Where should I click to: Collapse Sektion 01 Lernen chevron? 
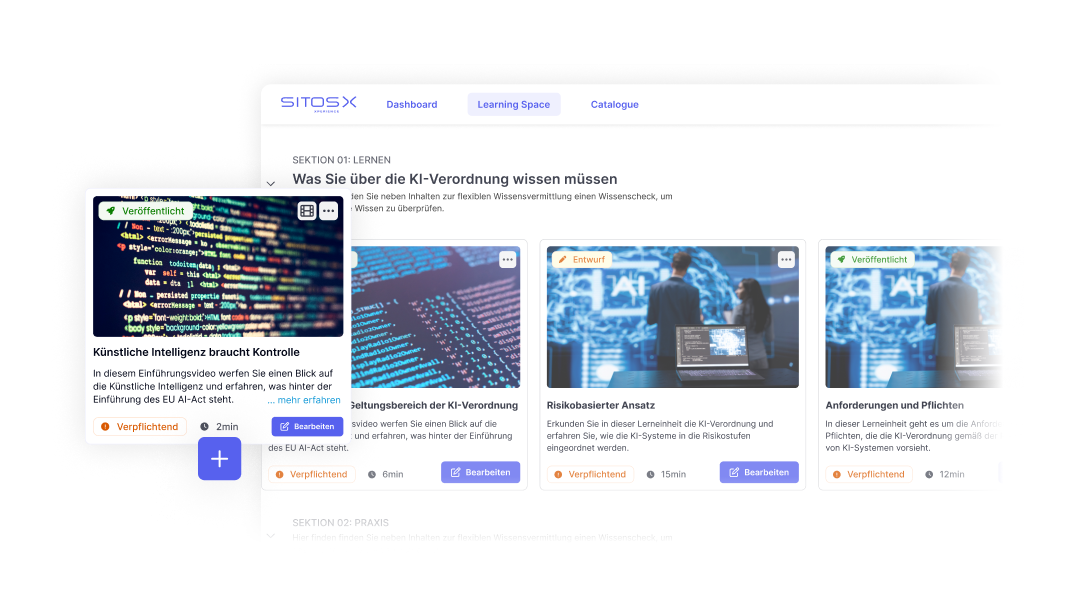[271, 183]
